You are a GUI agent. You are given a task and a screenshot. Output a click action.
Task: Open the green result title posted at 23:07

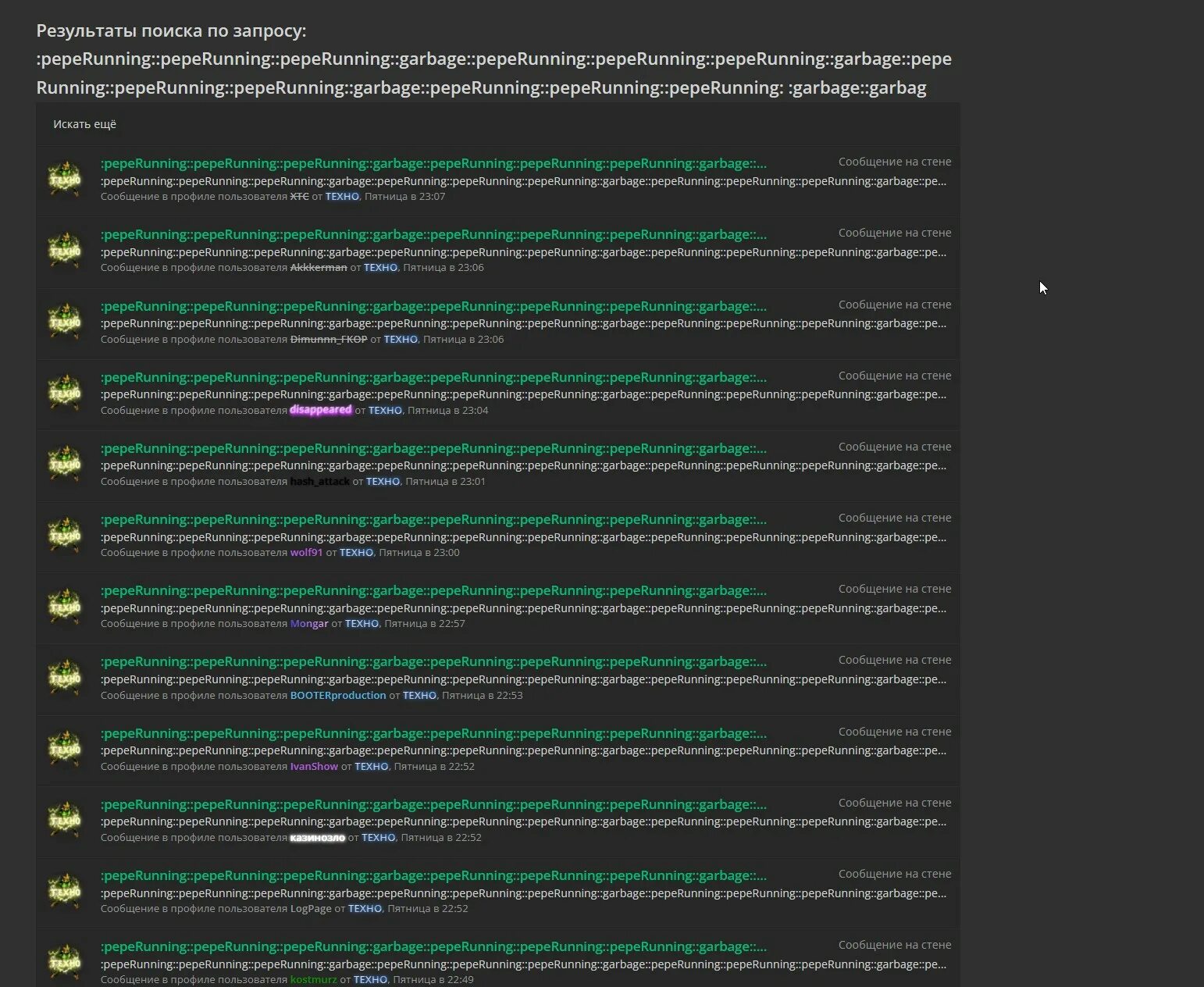click(x=433, y=163)
